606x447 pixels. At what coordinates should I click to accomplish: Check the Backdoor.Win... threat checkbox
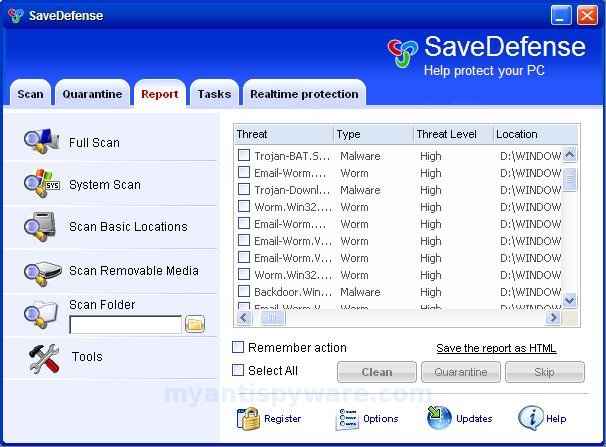[243, 291]
